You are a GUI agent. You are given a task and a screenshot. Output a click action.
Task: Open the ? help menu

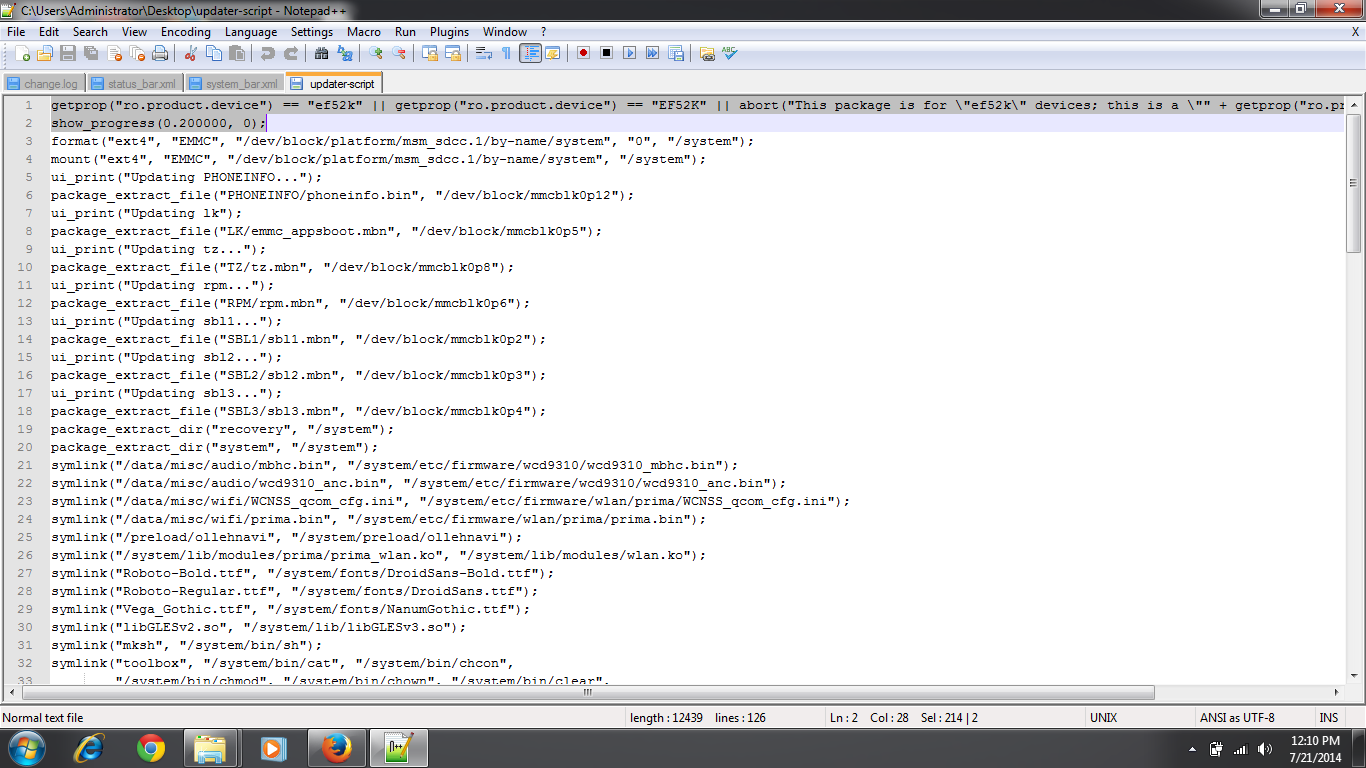[543, 32]
